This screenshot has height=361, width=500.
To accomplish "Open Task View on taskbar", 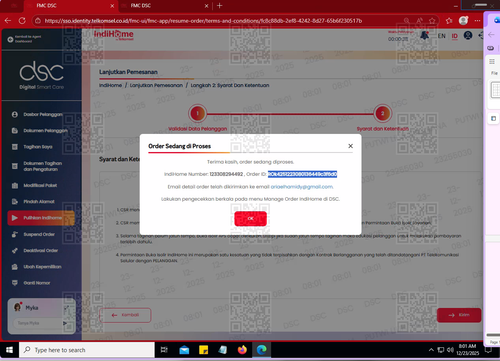I will click(164, 350).
